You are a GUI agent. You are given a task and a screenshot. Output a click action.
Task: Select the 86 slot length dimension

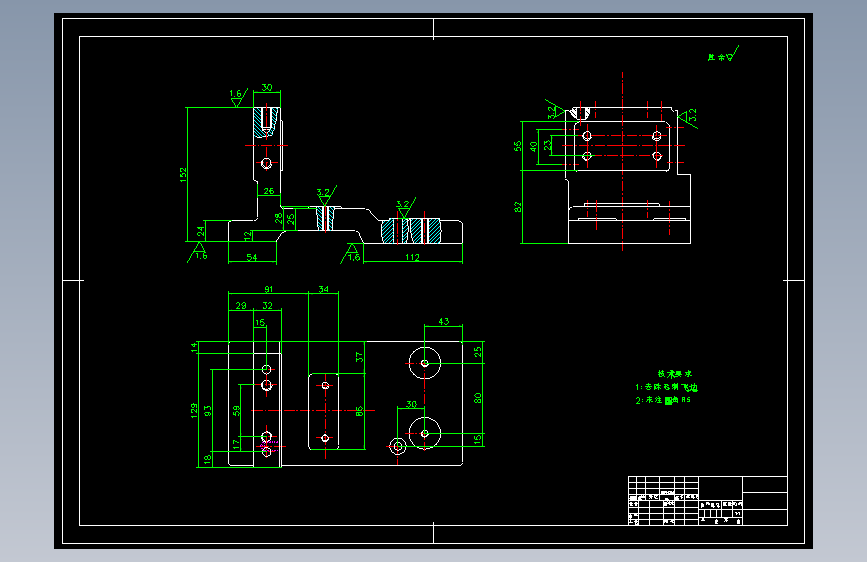click(x=359, y=411)
